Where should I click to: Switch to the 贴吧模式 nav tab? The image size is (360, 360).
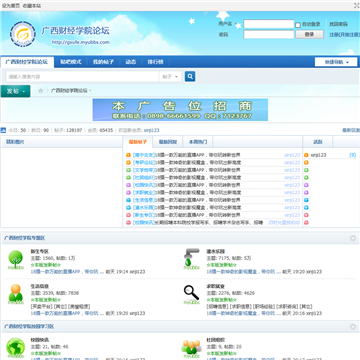[71, 62]
